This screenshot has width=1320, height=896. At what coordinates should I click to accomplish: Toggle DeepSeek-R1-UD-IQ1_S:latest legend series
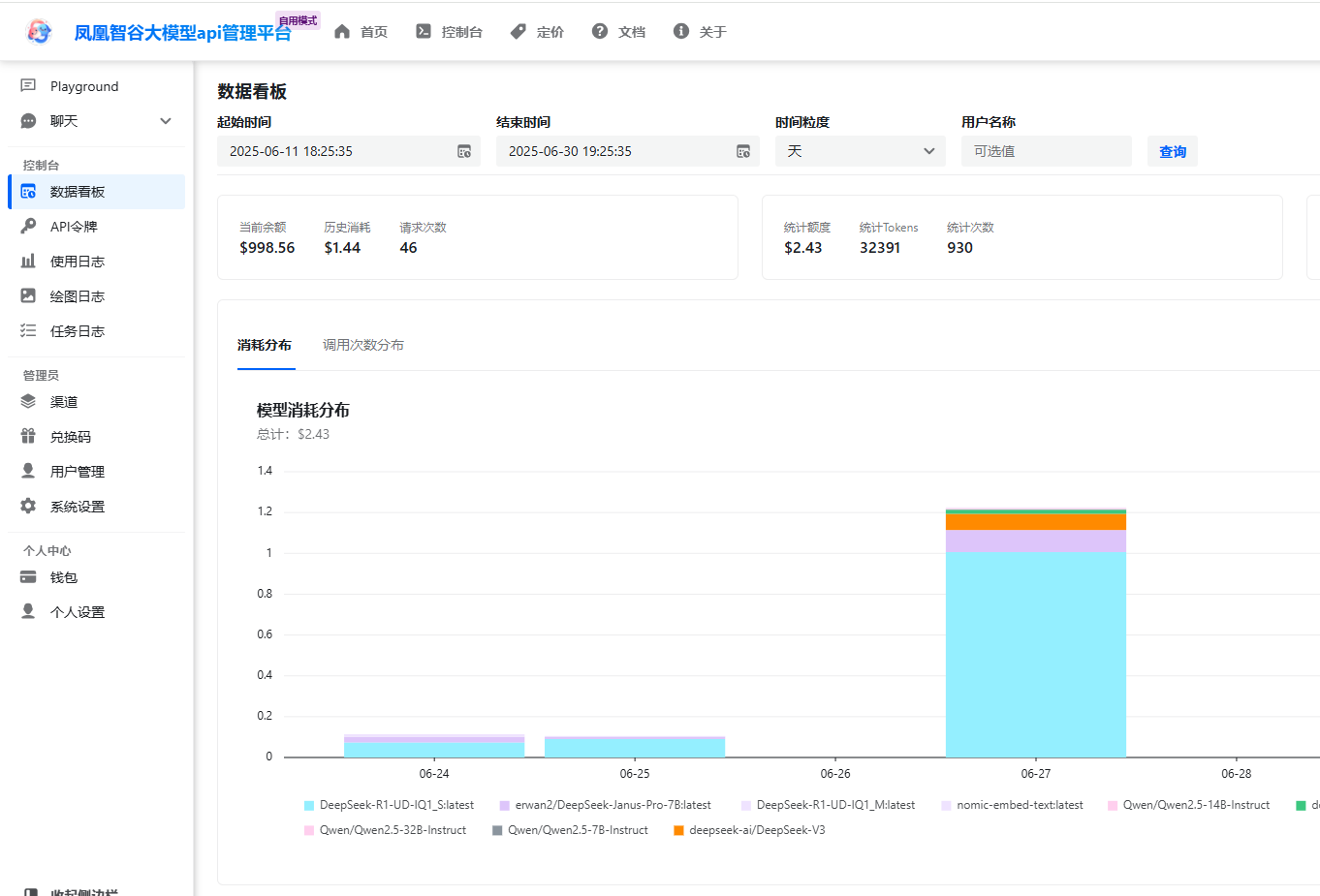389,805
